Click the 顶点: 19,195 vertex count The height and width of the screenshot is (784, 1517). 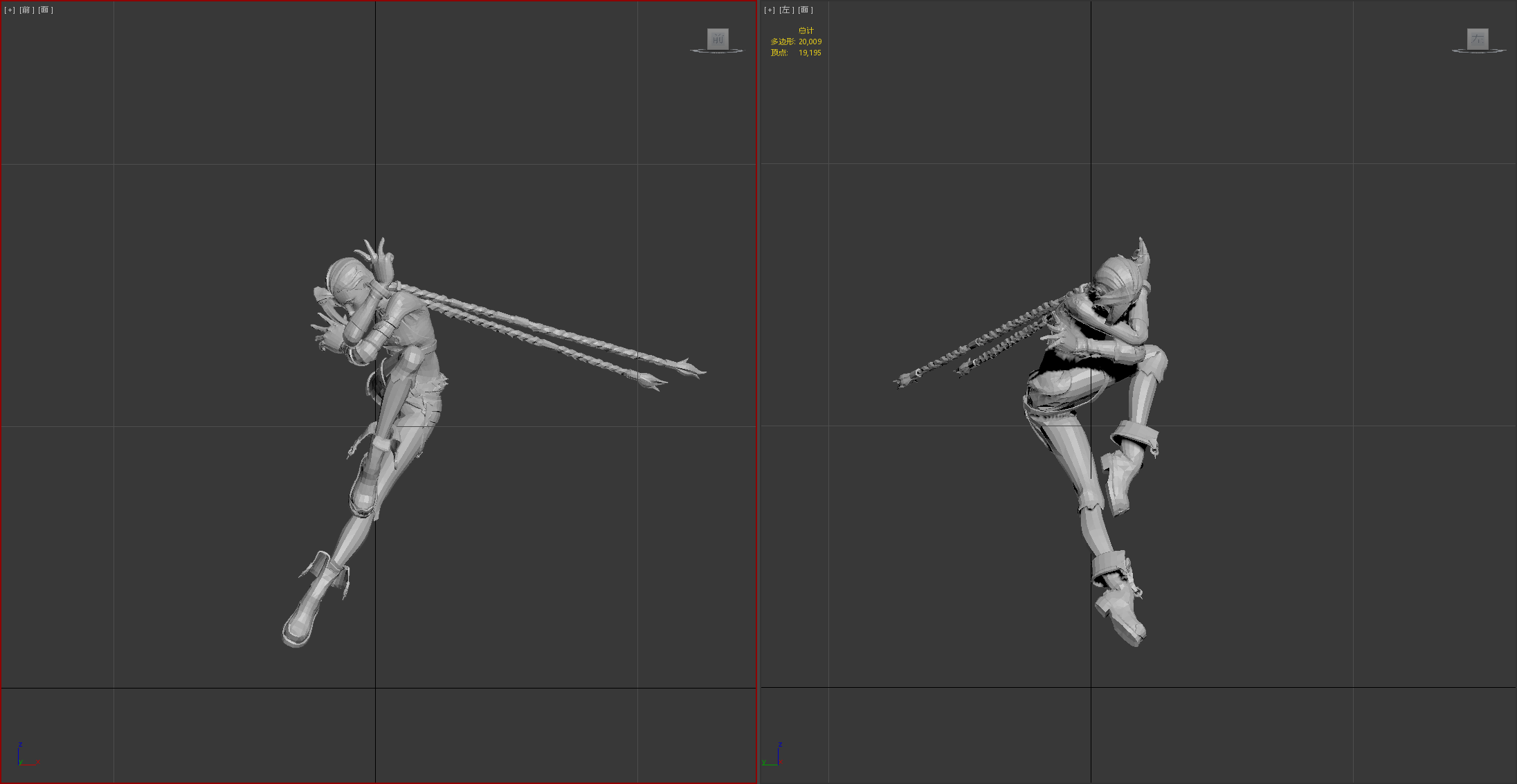click(796, 53)
